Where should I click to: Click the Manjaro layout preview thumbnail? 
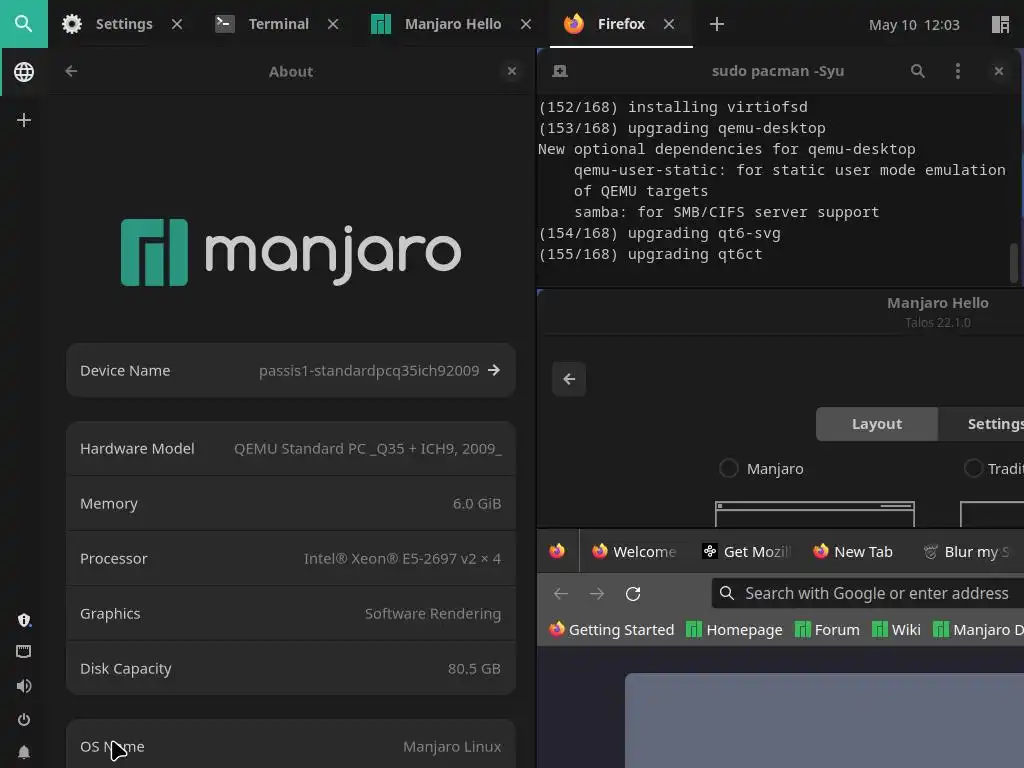click(814, 514)
